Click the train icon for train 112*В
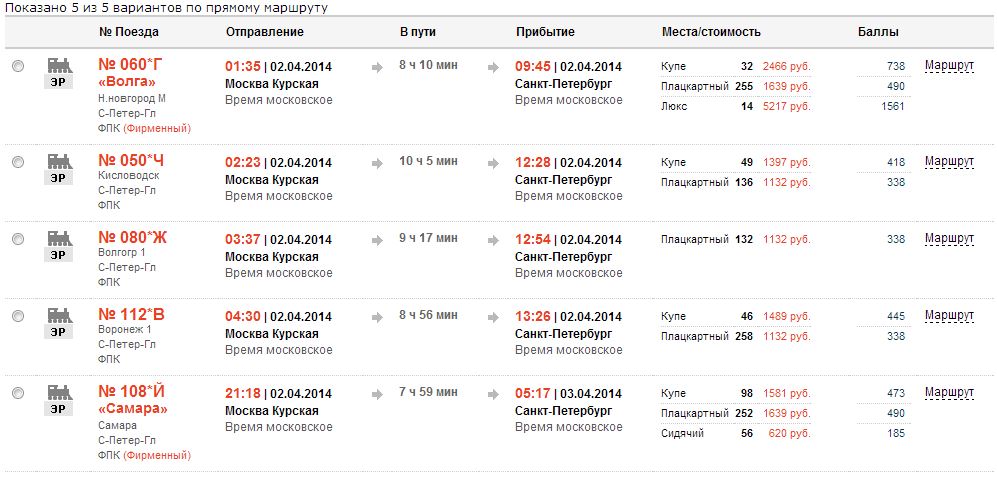The height and width of the screenshot is (479, 997). click(60, 323)
